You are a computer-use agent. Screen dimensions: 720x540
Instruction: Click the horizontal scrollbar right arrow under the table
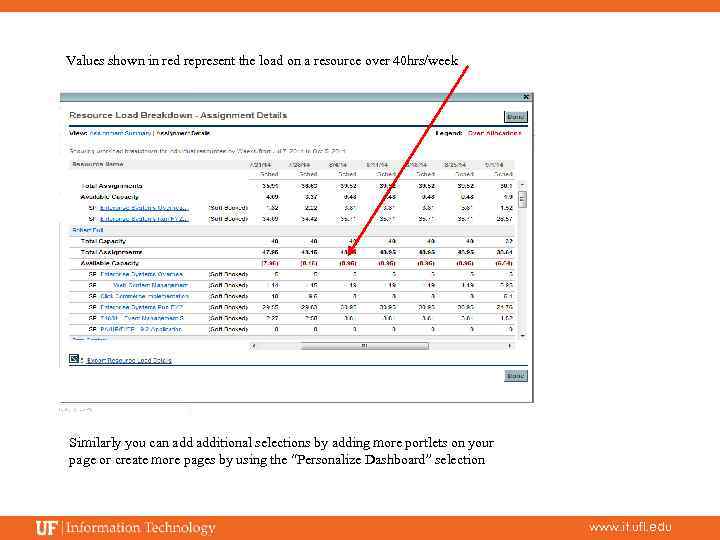pyautogui.click(x=509, y=346)
